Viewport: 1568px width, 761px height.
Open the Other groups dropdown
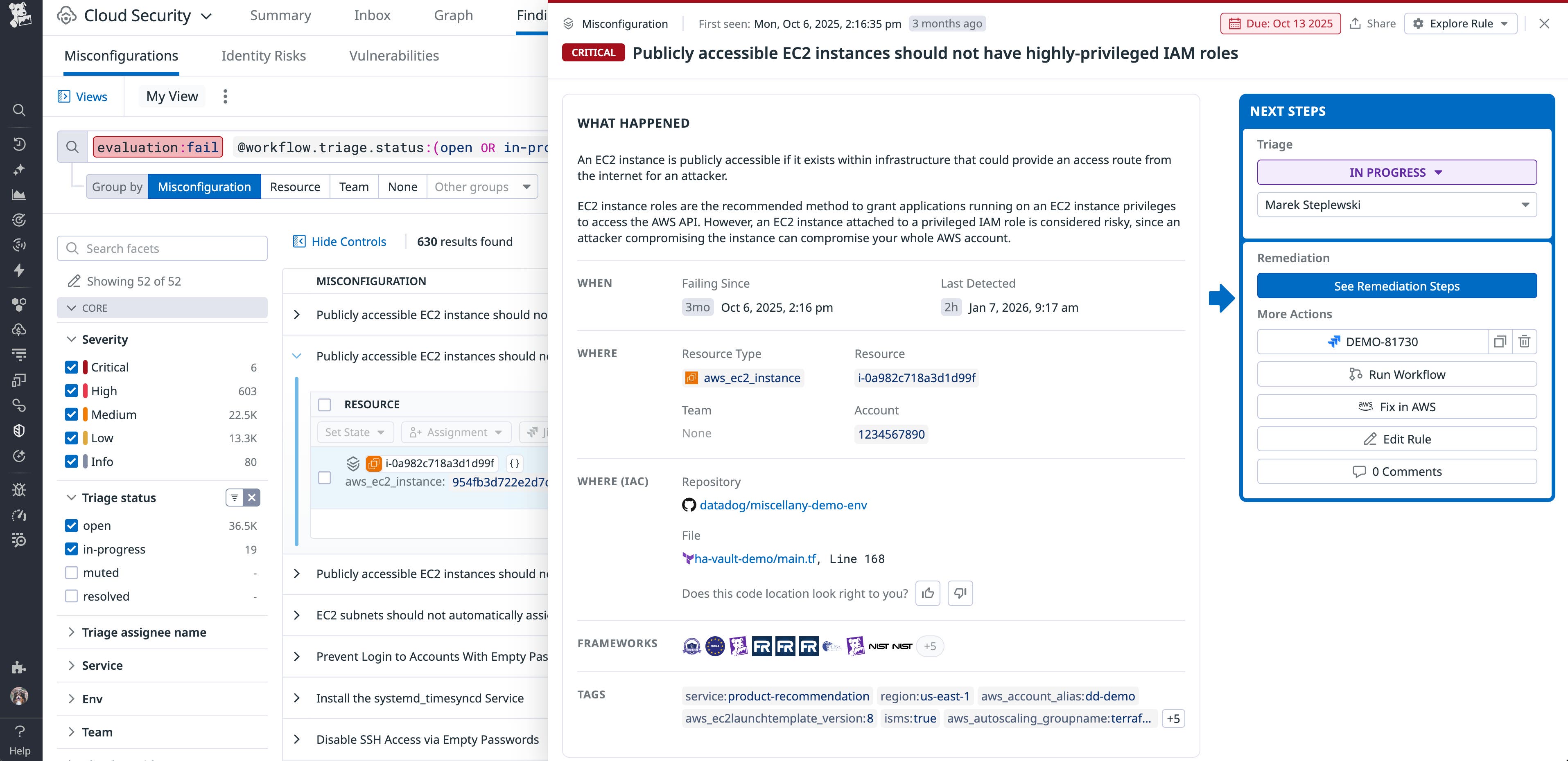click(x=480, y=186)
